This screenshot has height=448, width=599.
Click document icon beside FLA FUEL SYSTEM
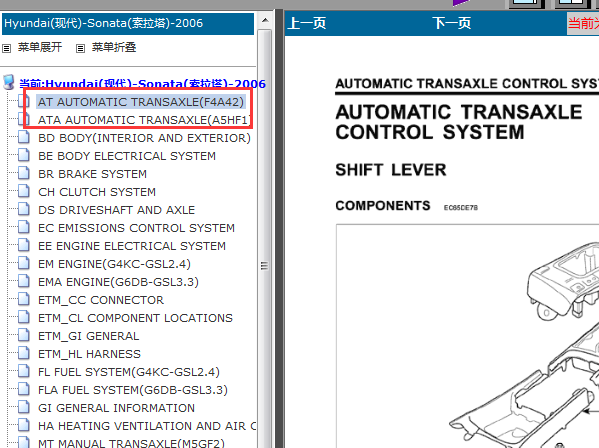pyautogui.click(x=24, y=389)
